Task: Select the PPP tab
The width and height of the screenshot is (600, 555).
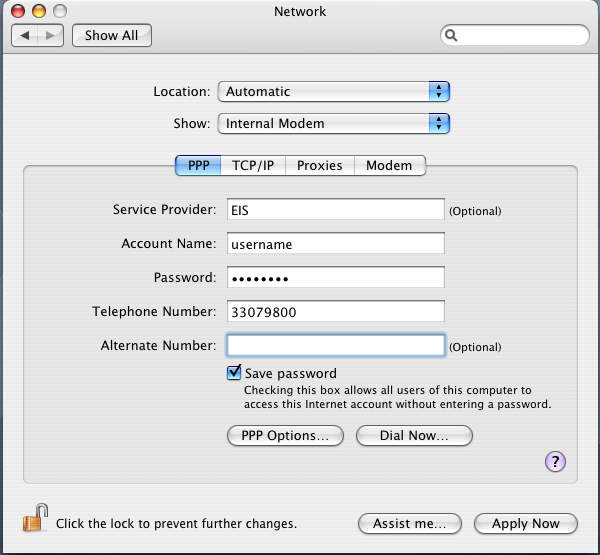Action: [199, 165]
